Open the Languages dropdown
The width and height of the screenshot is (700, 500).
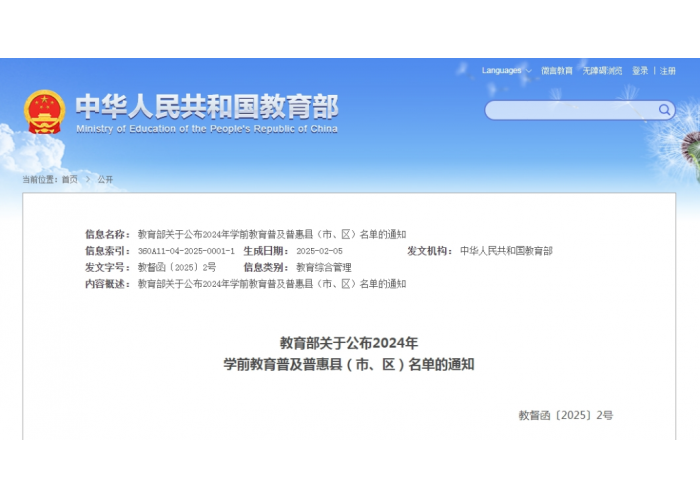[506, 71]
